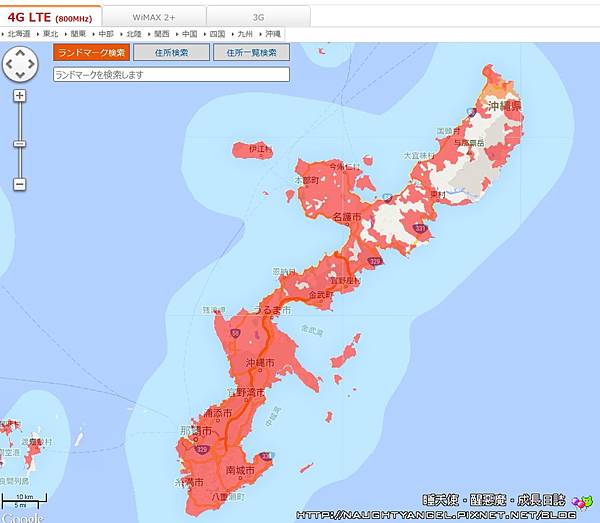
Task: Open the 沖縄 region link
Action: tap(273, 34)
